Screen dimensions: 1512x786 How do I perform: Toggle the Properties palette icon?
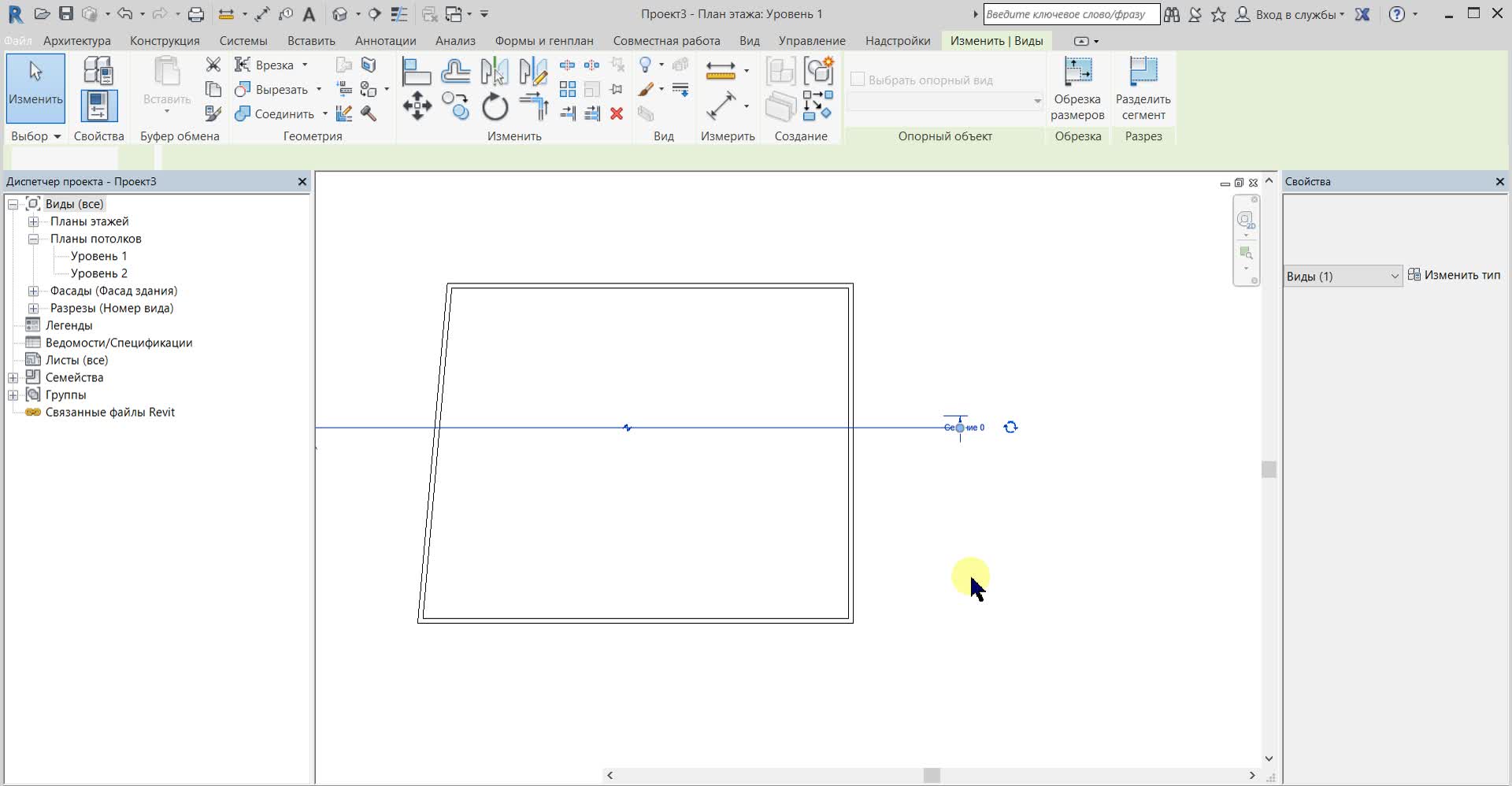(98, 106)
